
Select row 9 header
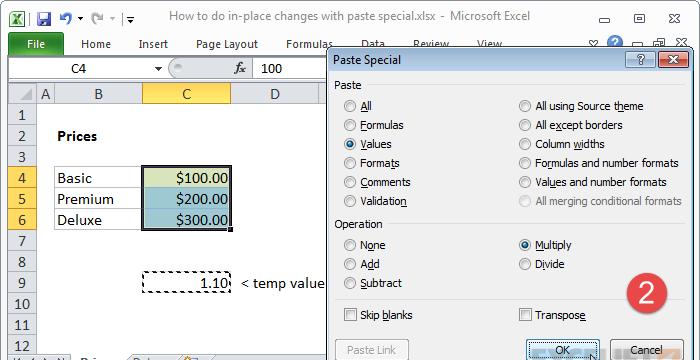[22, 283]
